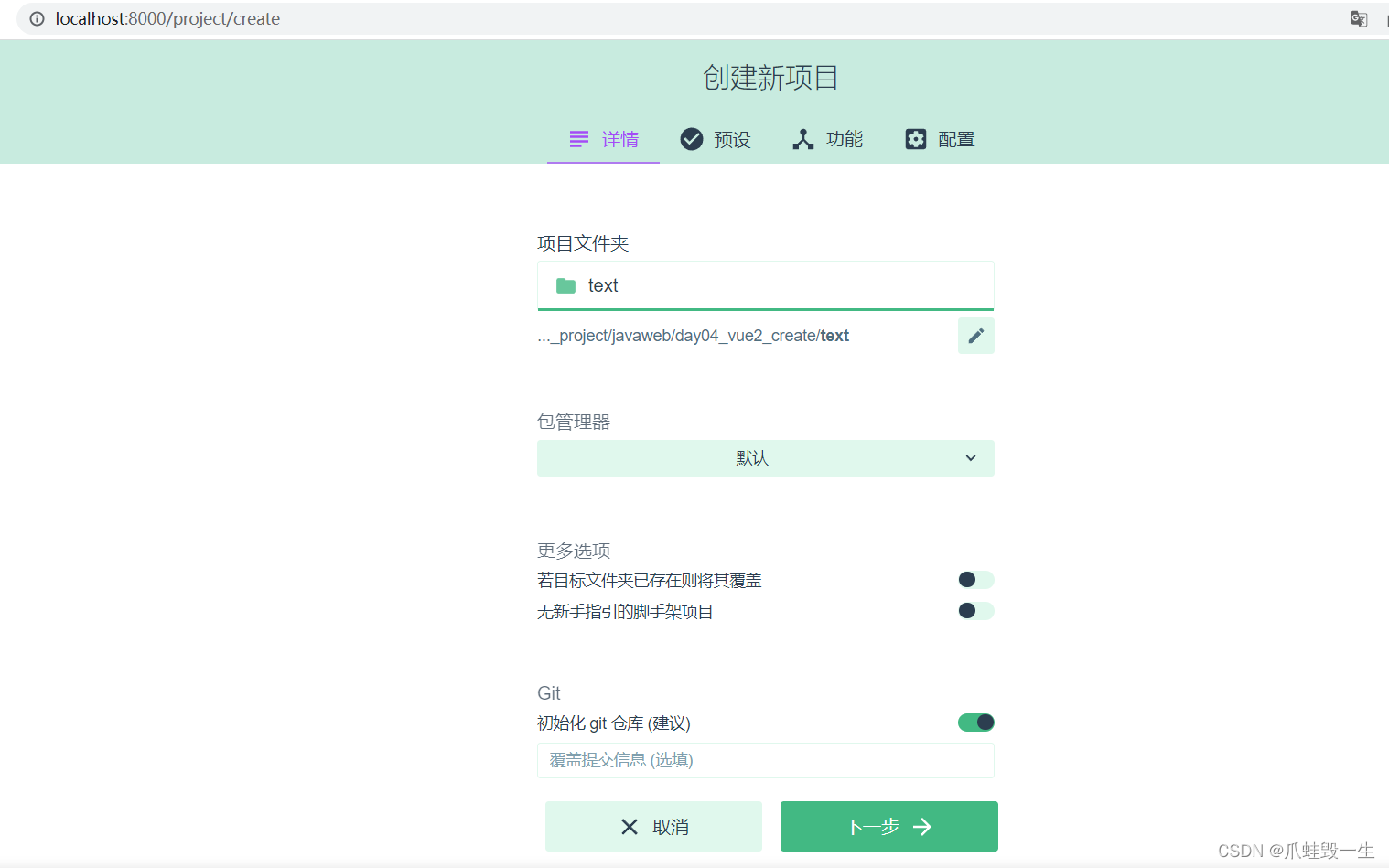The image size is (1389, 868).
Task: Click the 取消 cancel button
Action: (653, 827)
